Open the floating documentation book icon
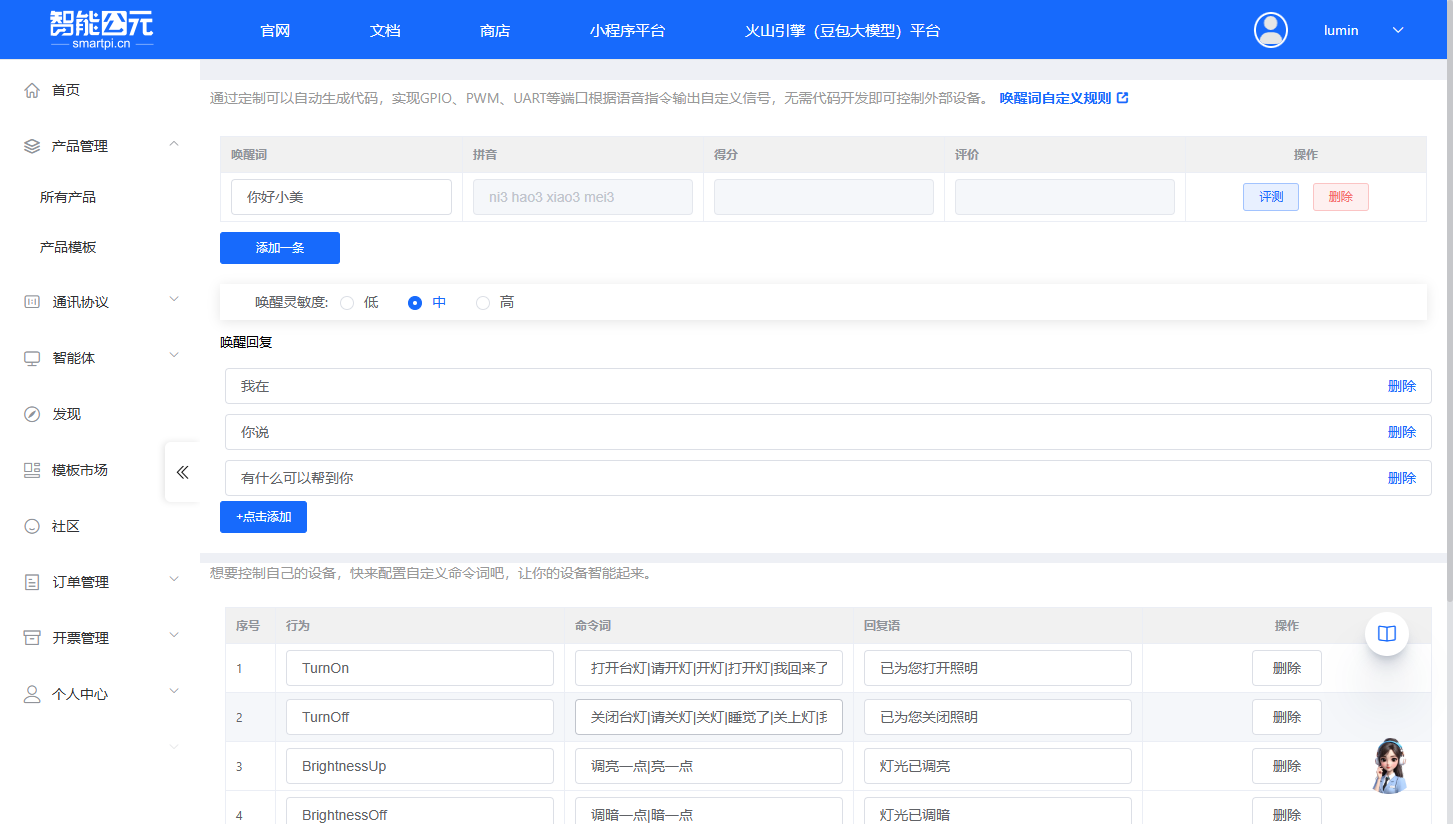Image resolution: width=1453 pixels, height=824 pixels. pos(1386,633)
